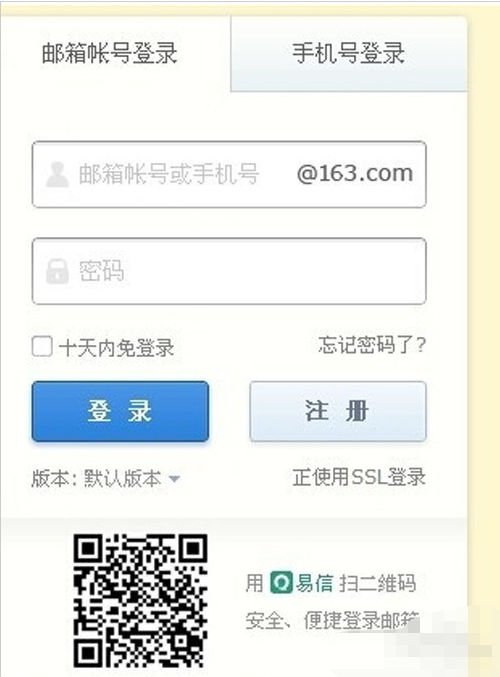Click the @163.com domain suffix
This screenshot has height=677, width=500.
pos(355,174)
